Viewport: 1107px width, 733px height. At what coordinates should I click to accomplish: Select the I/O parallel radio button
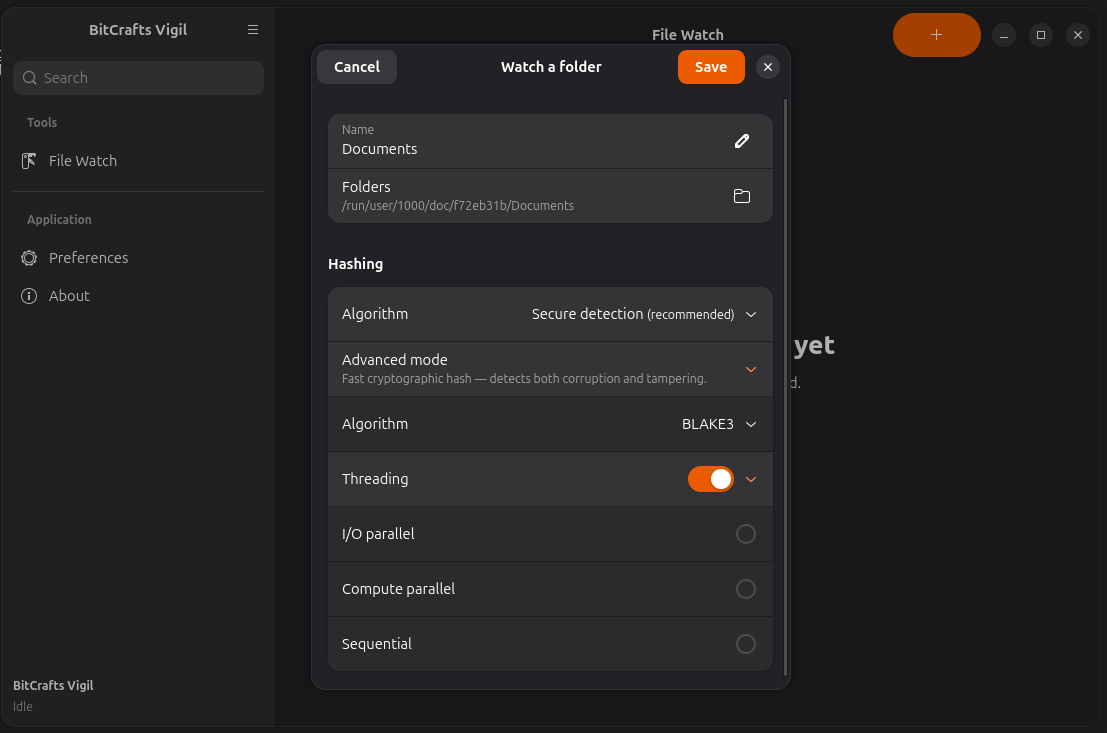click(x=746, y=534)
